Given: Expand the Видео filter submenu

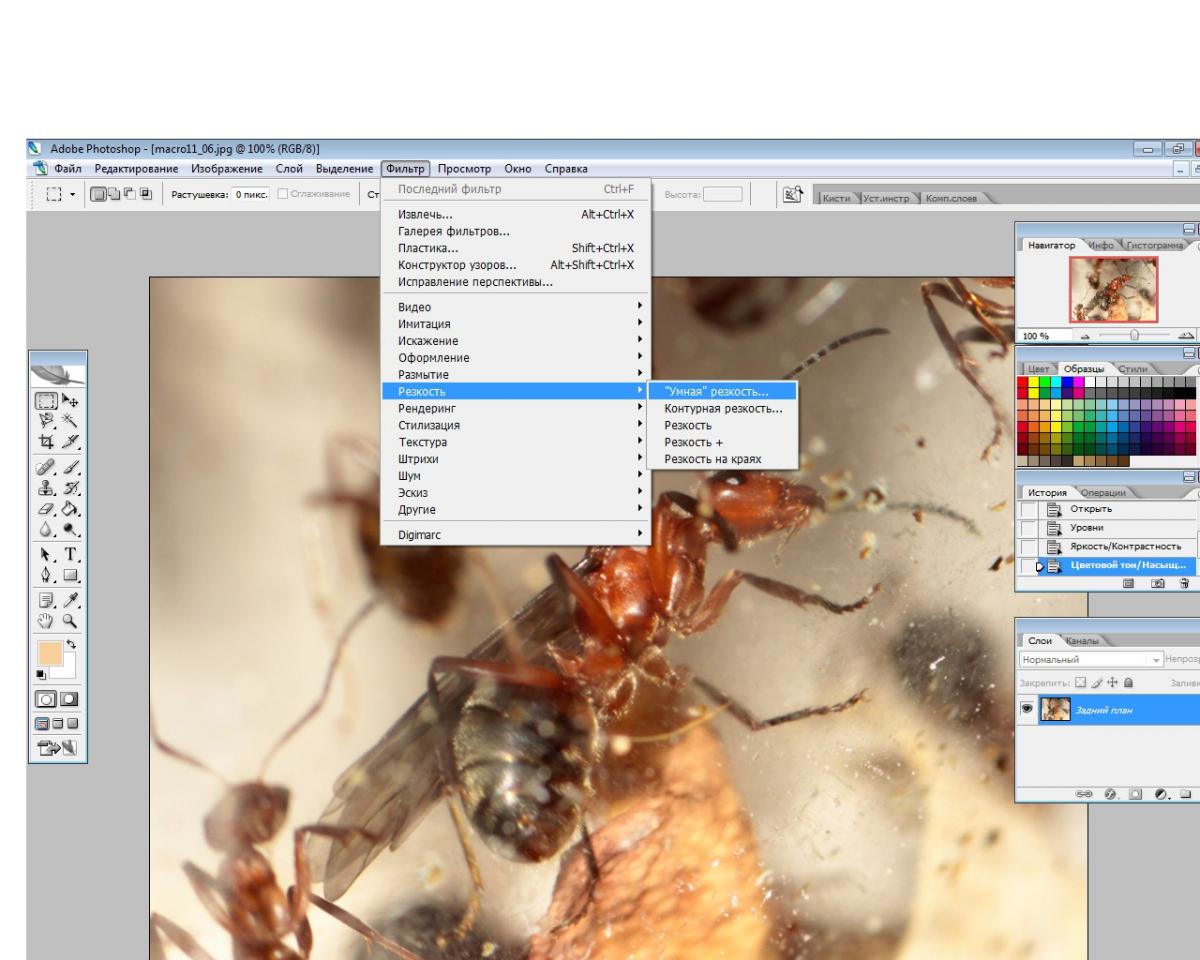Looking at the screenshot, I should (x=514, y=307).
